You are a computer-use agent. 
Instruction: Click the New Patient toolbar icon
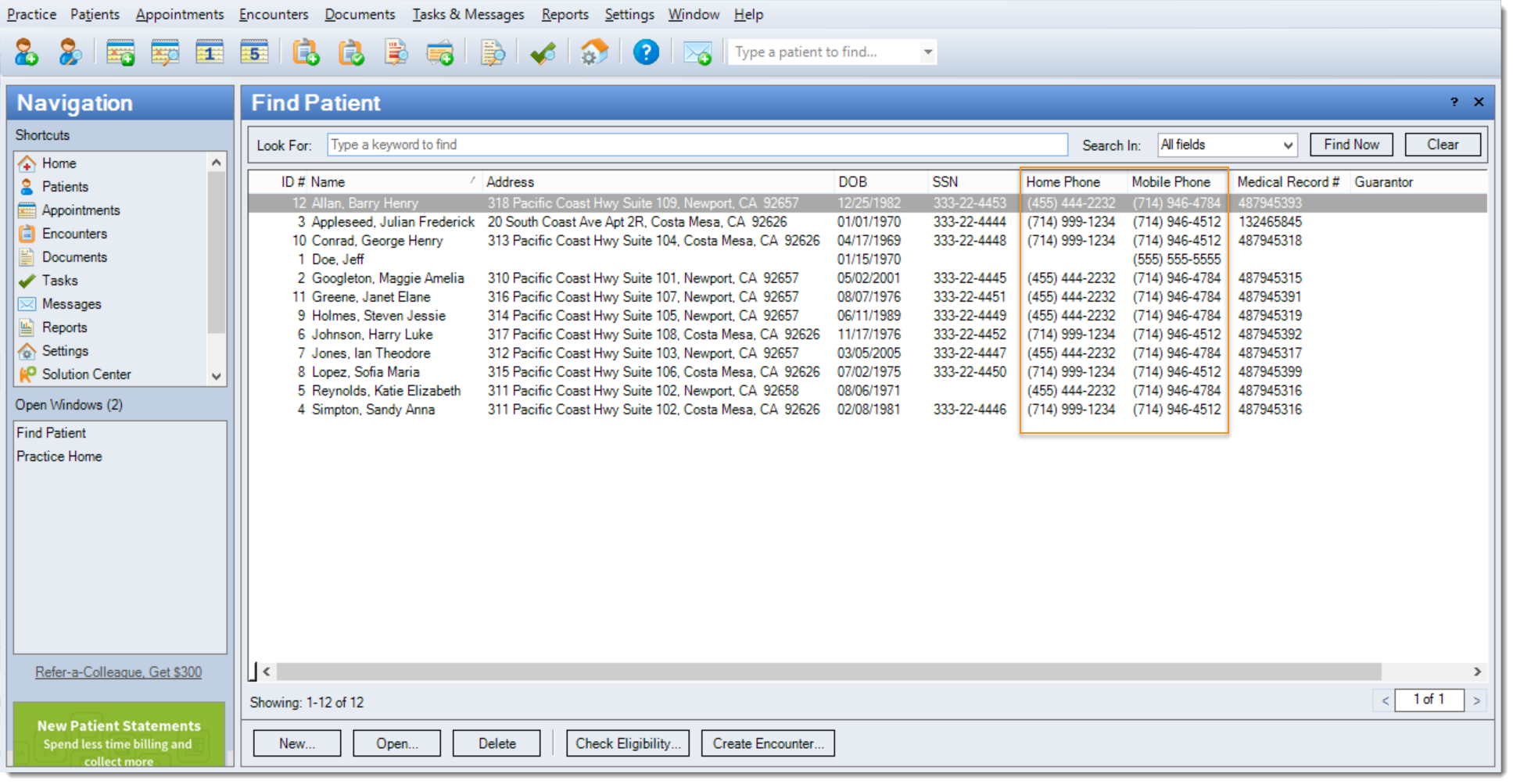26,52
